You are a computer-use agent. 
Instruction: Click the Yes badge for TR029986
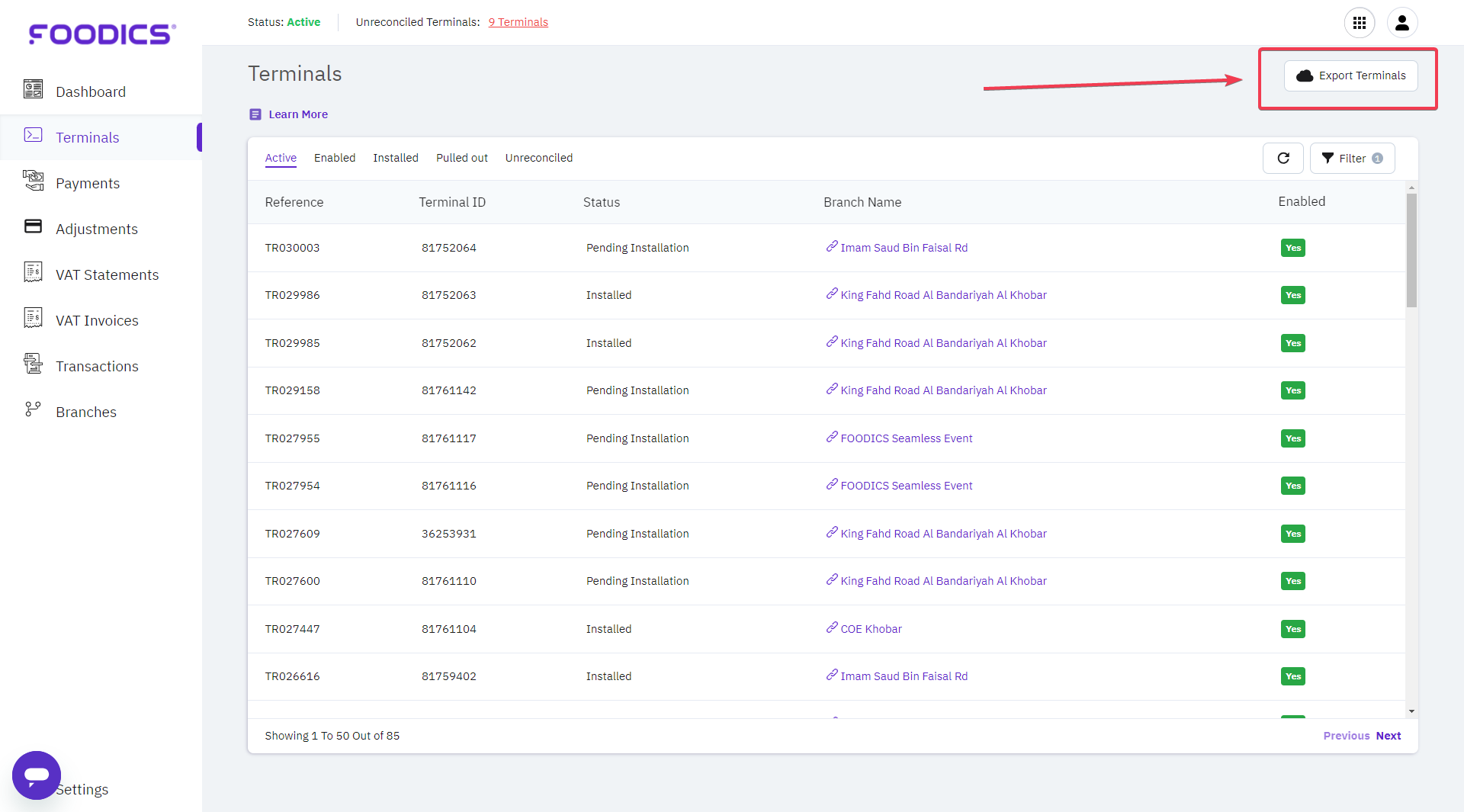click(x=1293, y=295)
